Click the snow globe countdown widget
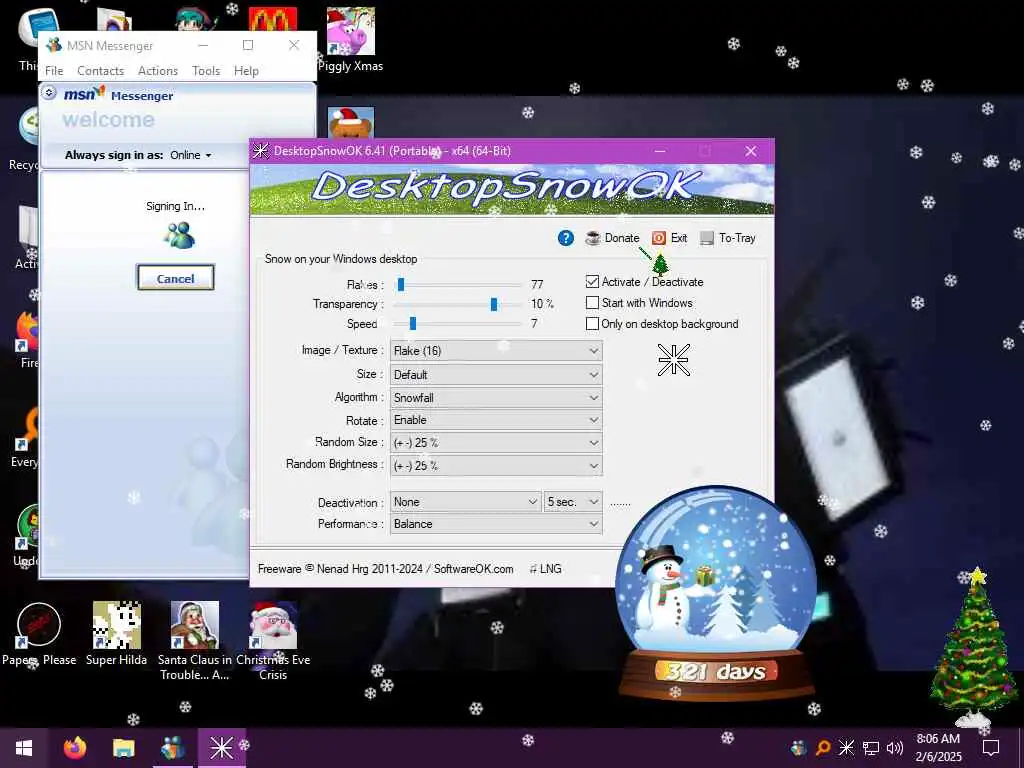1024x768 pixels. point(716,594)
